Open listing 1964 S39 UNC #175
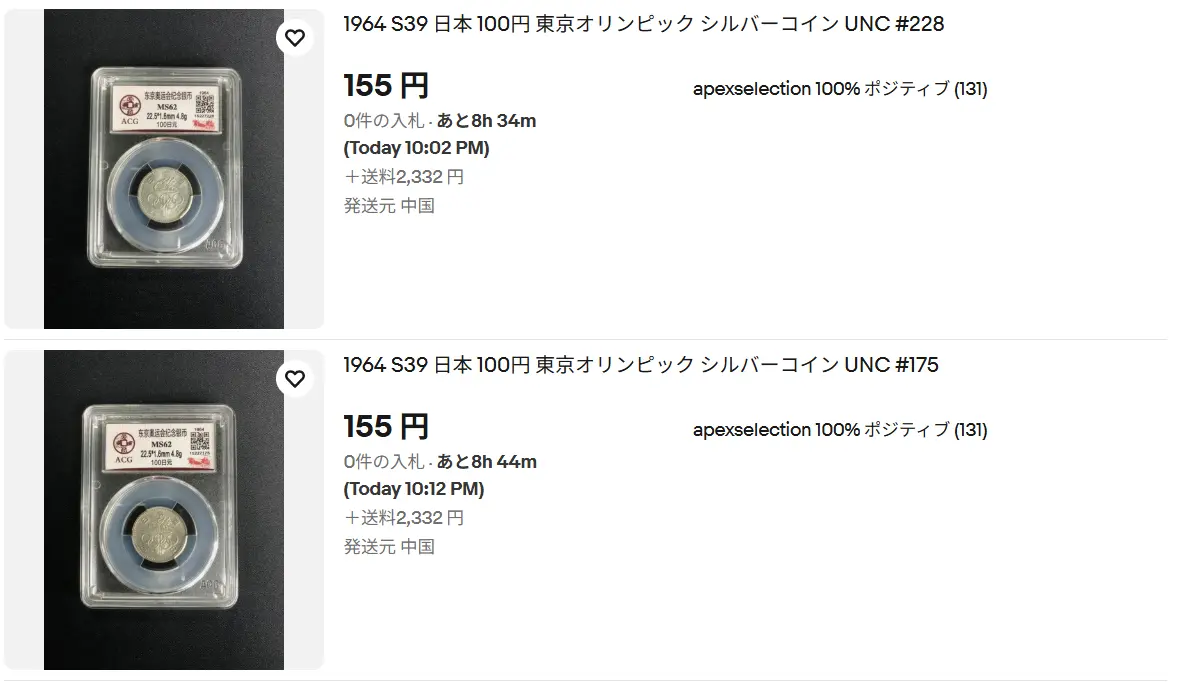This screenshot has width=1177, height=682. pos(640,365)
